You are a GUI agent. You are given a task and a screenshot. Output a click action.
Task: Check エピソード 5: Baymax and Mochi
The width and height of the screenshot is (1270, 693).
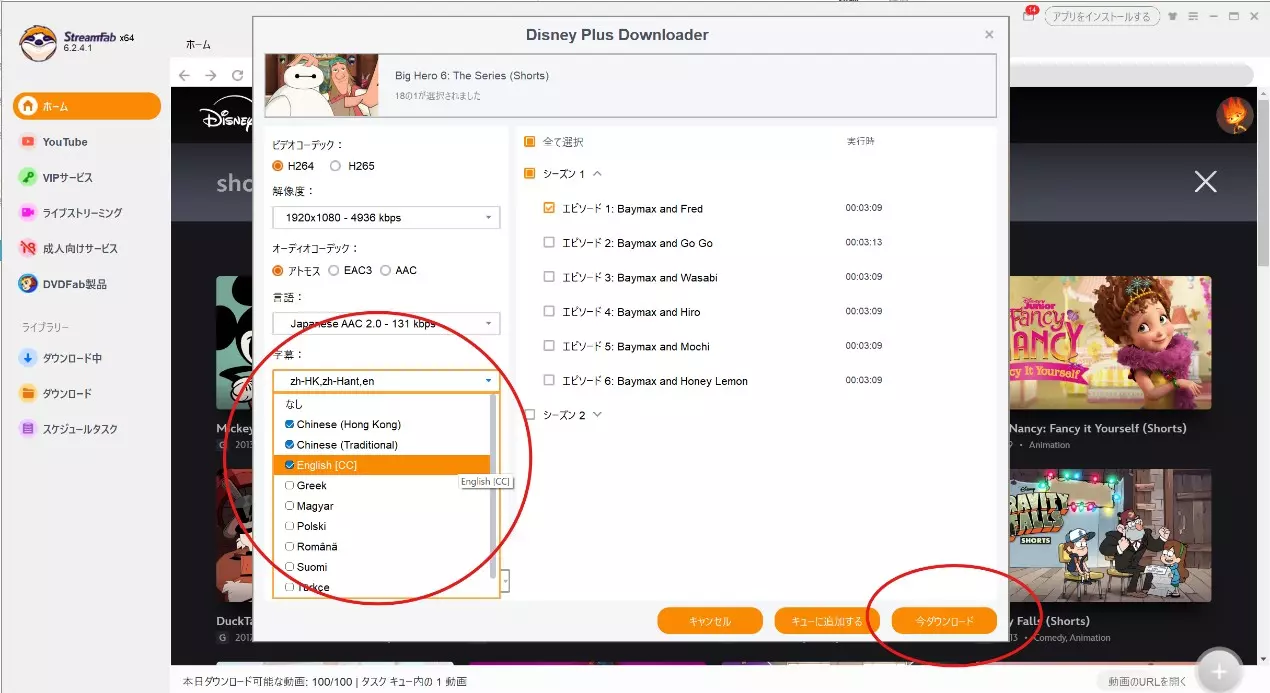pyautogui.click(x=549, y=346)
